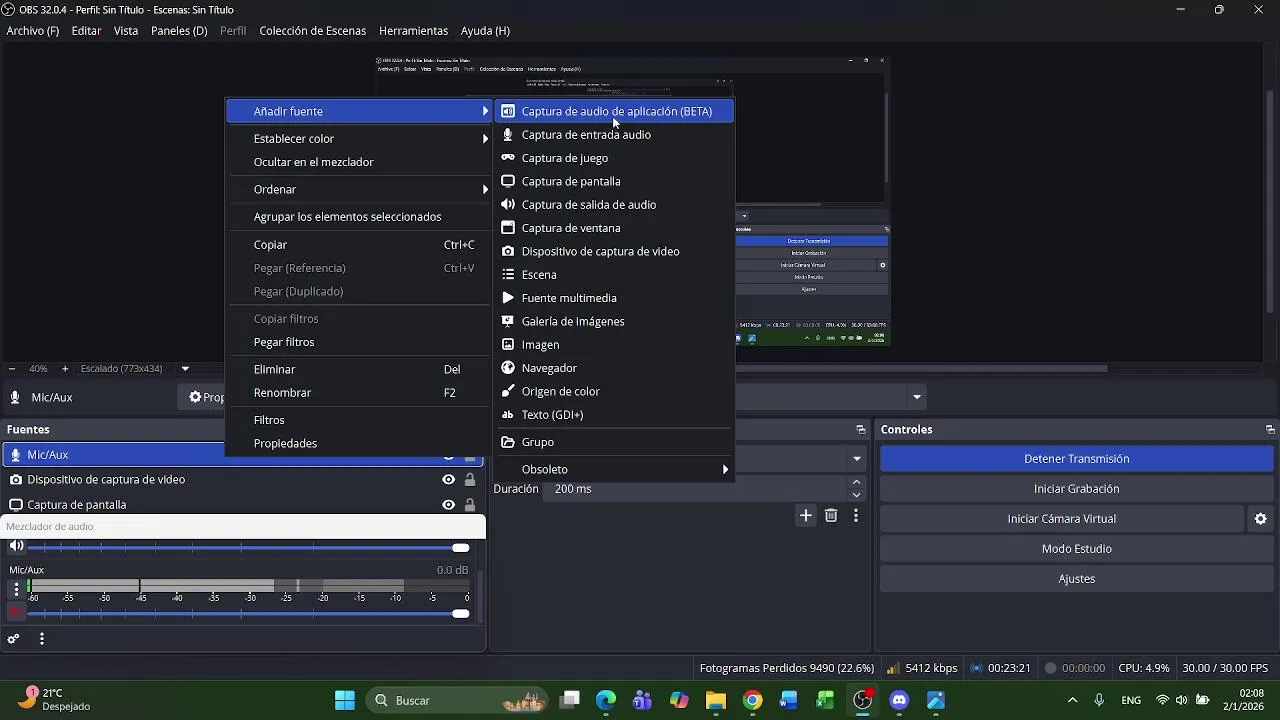Add a transition with plus button
This screenshot has height=720, width=1280.
pos(805,516)
